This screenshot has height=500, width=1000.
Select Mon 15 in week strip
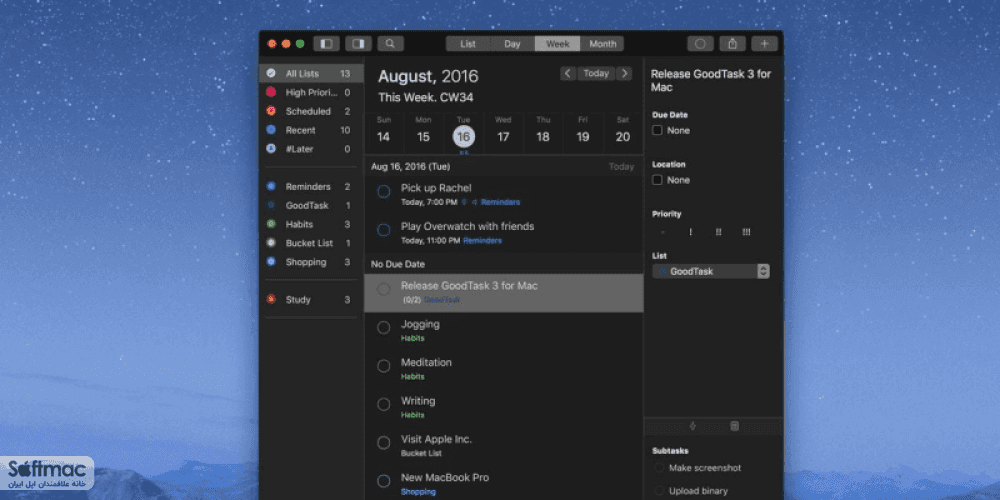[423, 133]
